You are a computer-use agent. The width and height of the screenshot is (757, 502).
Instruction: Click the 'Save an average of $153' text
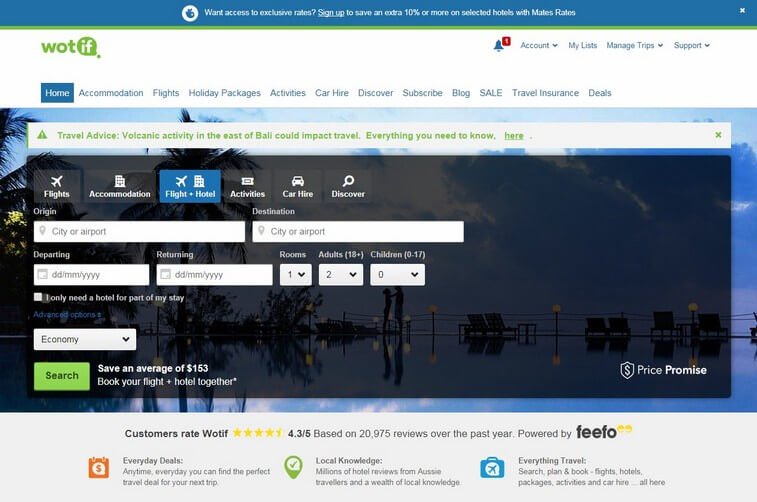click(153, 368)
